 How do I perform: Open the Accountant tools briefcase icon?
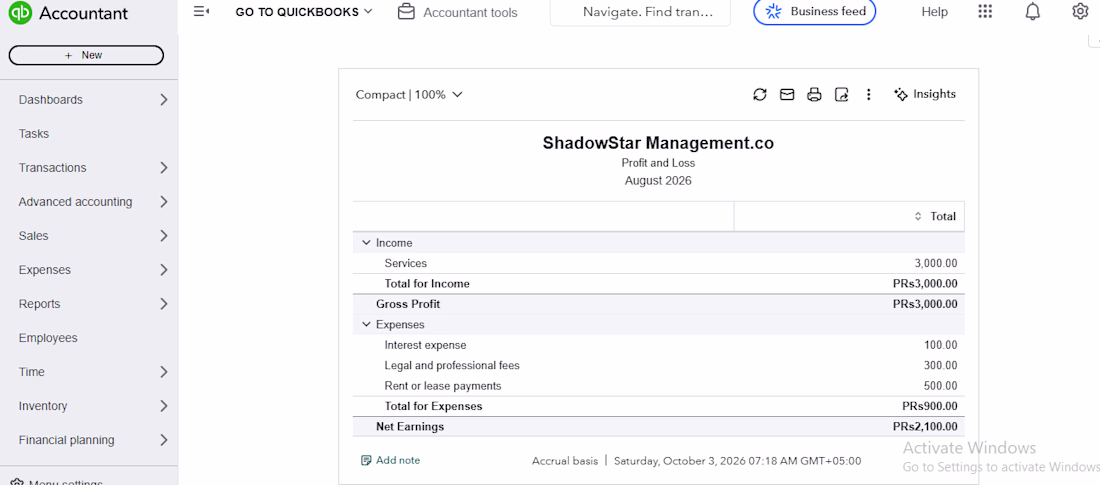405,12
